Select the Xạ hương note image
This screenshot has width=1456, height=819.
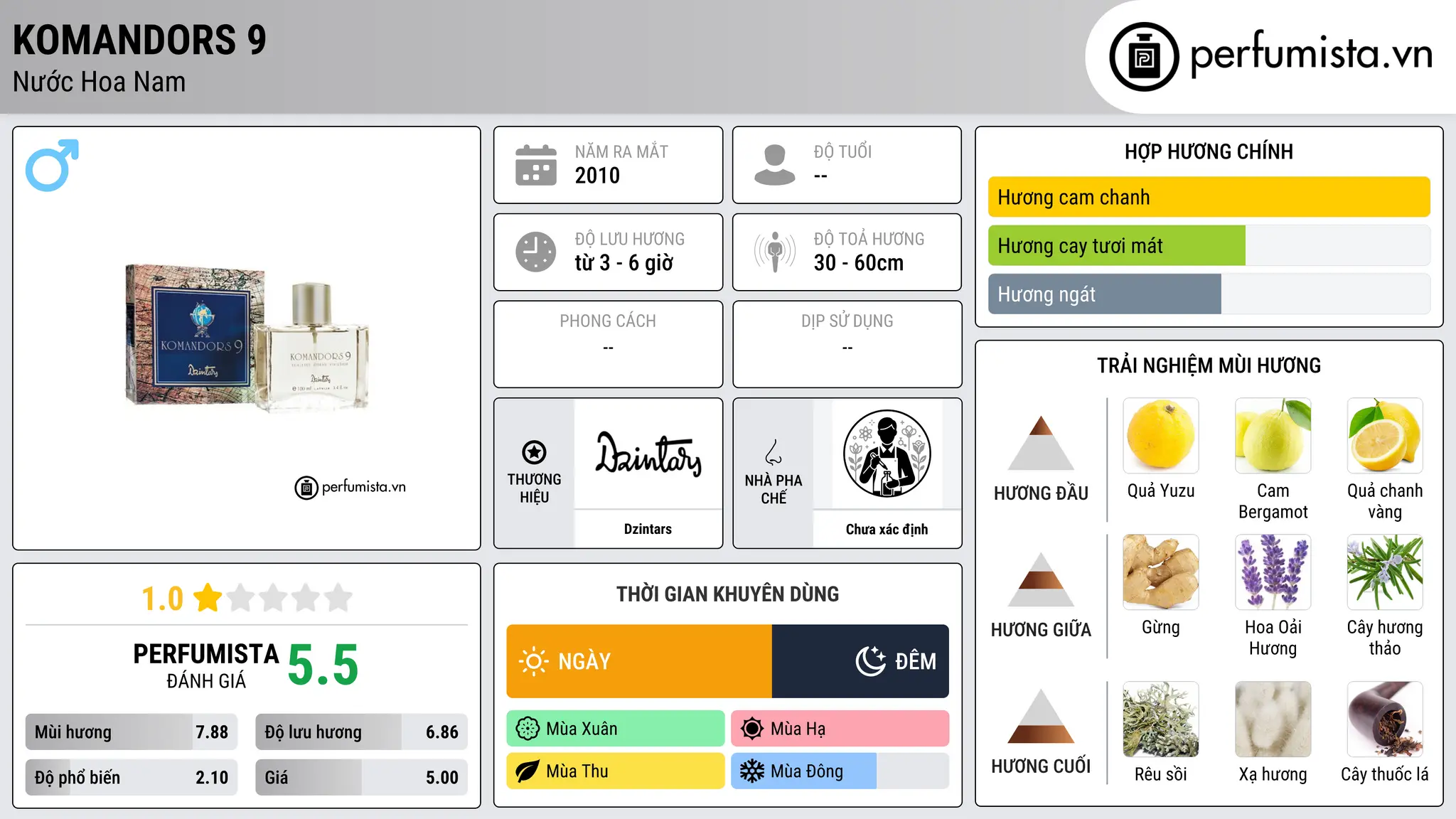tap(1273, 719)
